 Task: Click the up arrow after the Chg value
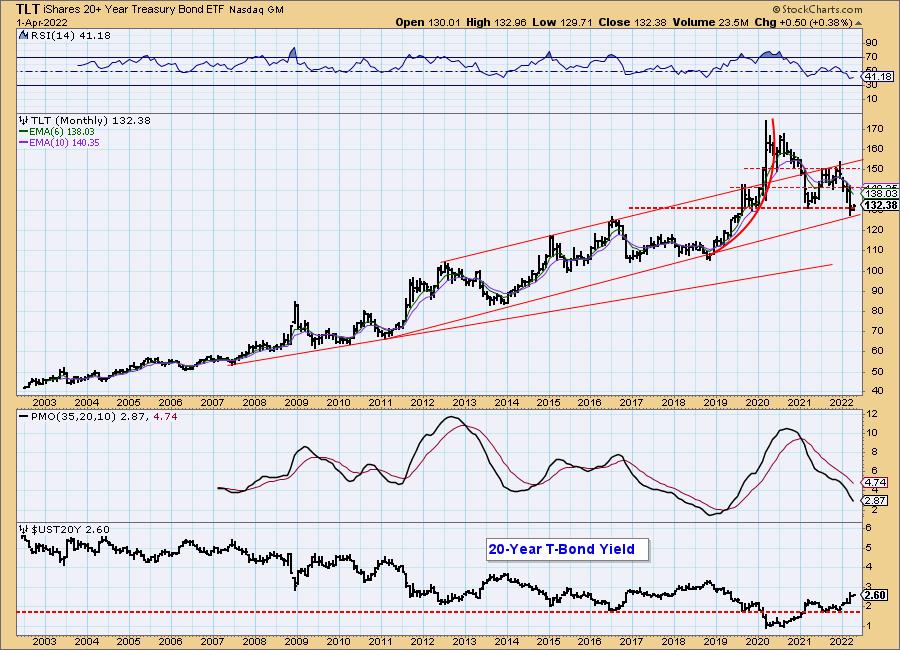coord(859,23)
